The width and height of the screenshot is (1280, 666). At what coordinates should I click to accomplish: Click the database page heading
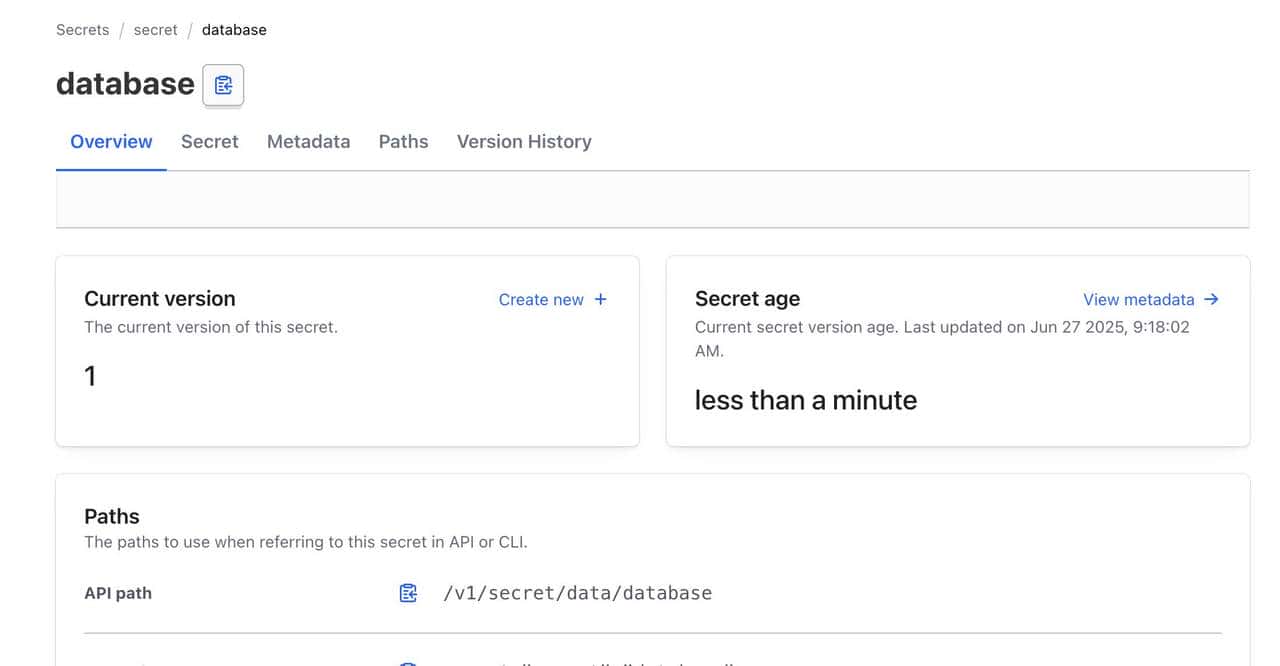[x=125, y=84]
